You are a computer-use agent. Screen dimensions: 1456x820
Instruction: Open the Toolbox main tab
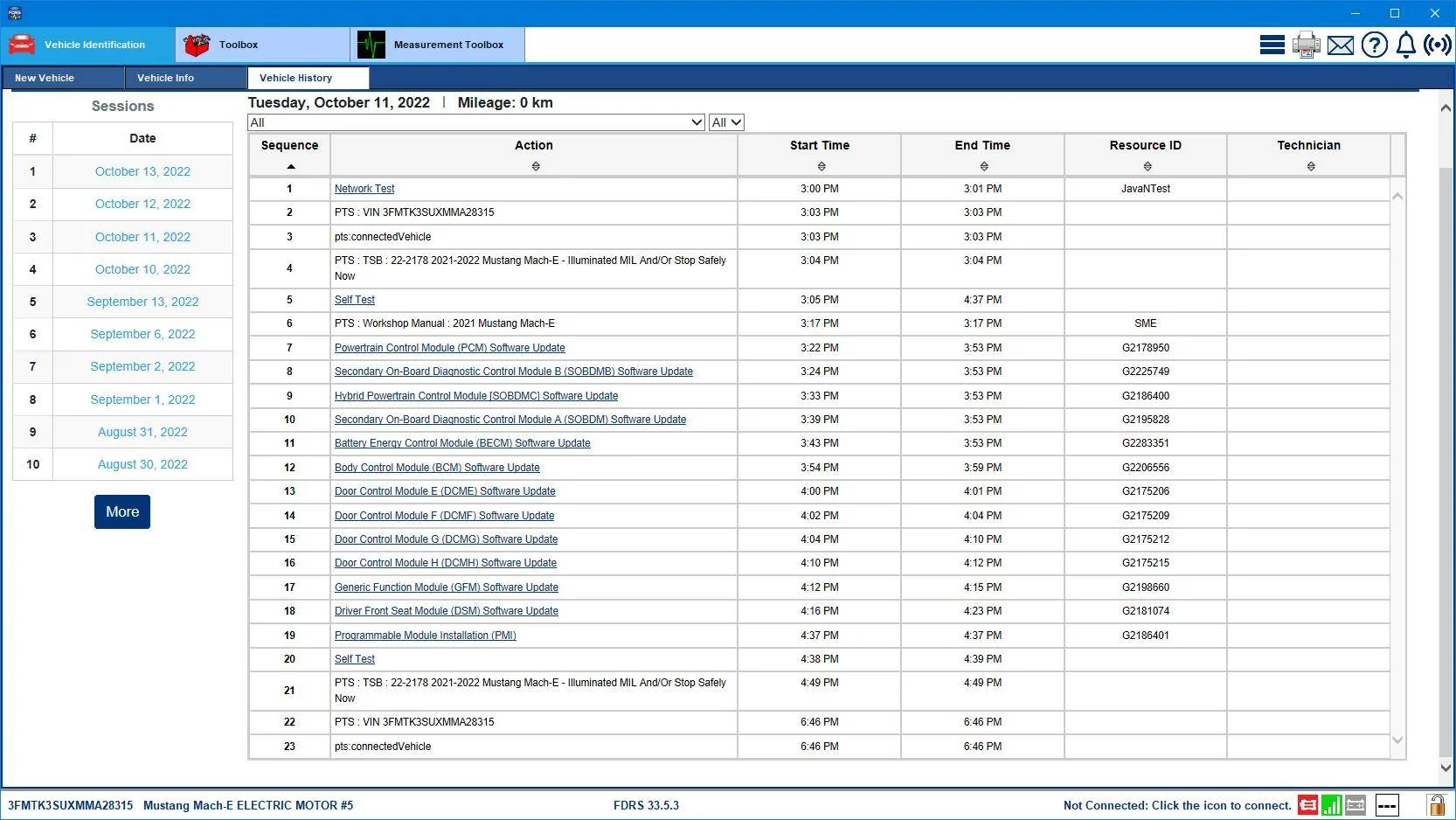pos(262,45)
